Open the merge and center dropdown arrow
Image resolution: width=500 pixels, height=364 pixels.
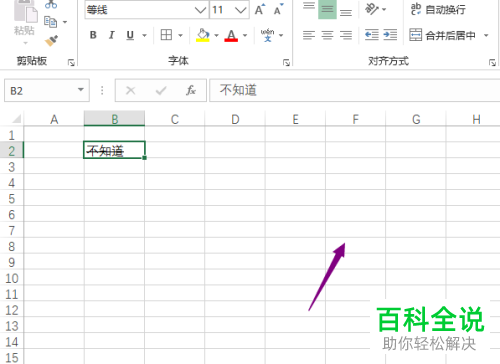486,35
